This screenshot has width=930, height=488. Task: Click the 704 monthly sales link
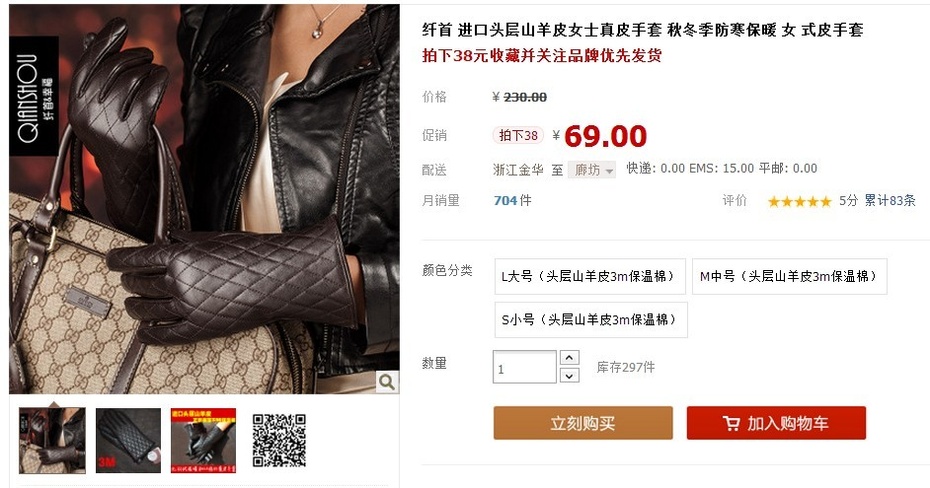coord(505,200)
